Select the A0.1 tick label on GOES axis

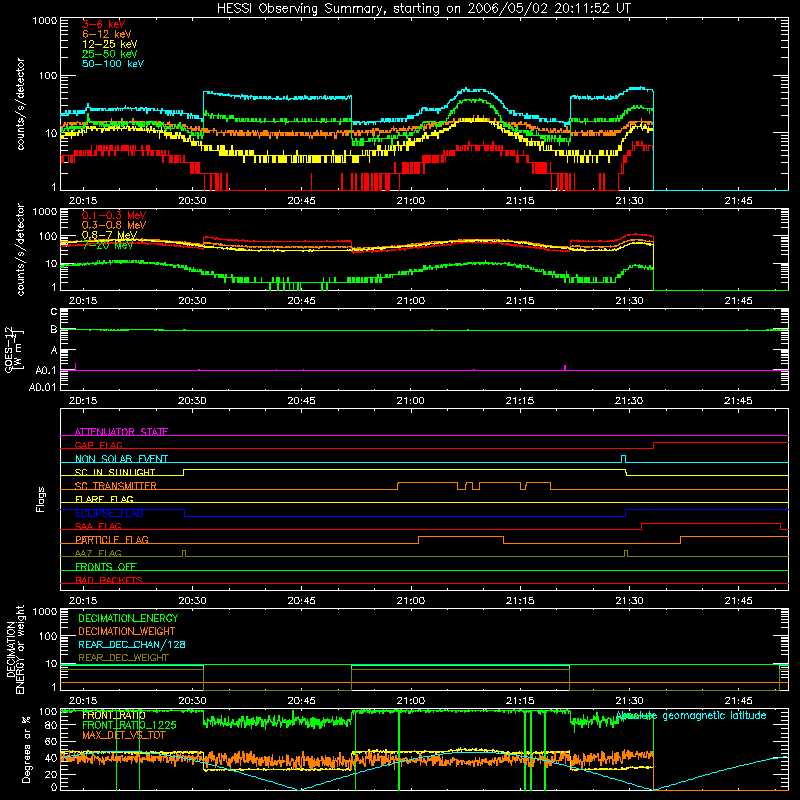click(45, 371)
